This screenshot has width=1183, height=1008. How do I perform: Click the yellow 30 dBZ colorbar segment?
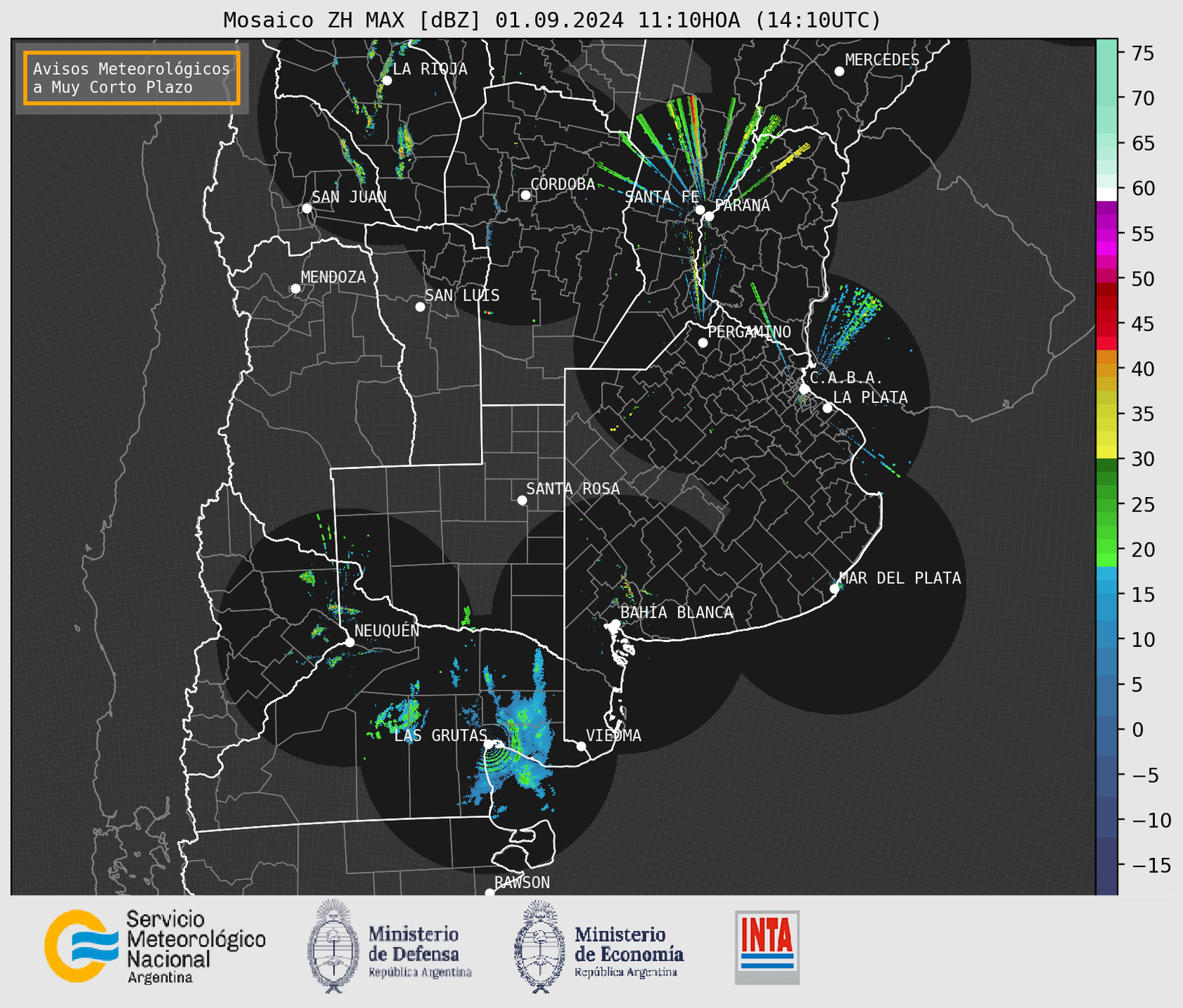(1107, 451)
